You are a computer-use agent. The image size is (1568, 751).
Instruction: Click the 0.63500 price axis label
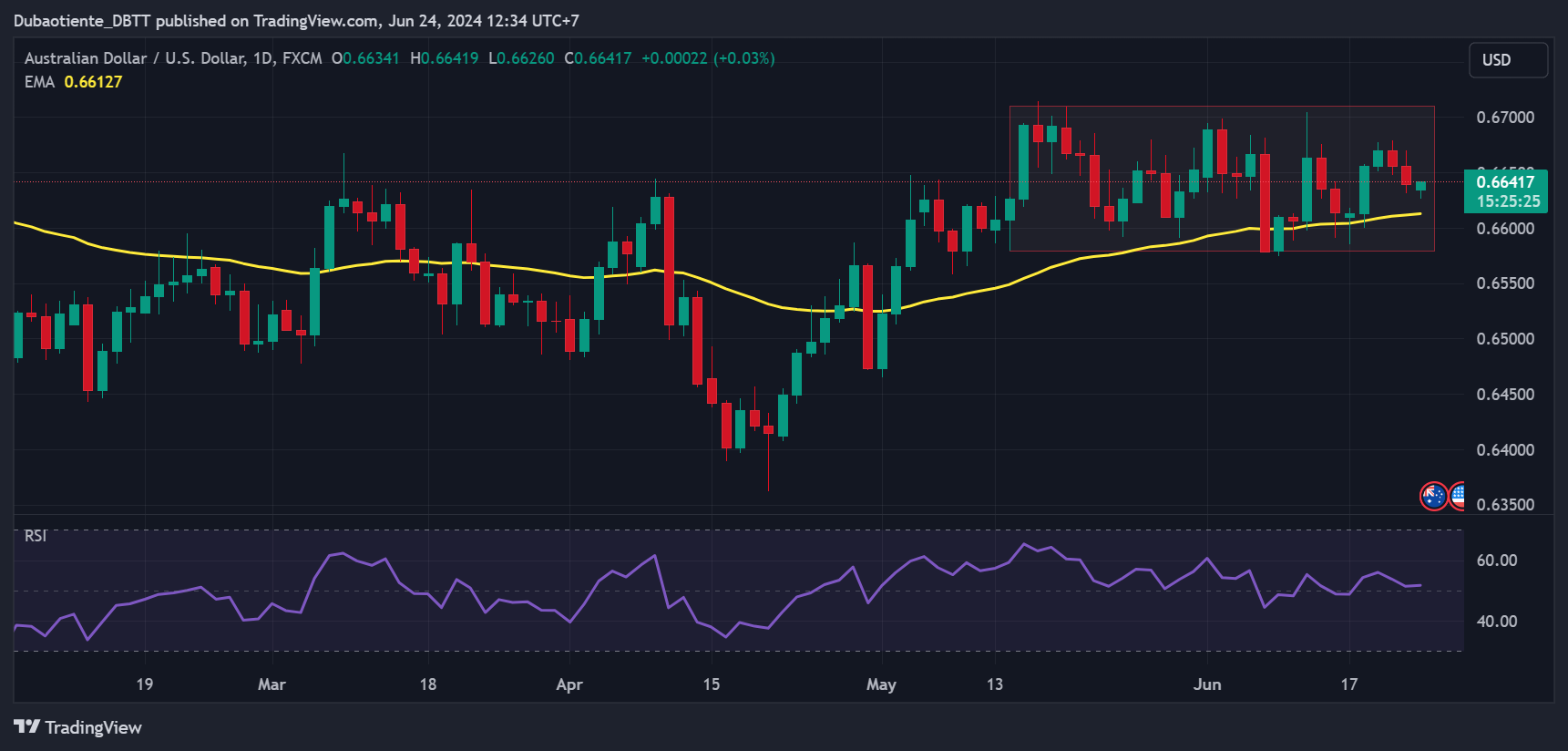[1505, 505]
